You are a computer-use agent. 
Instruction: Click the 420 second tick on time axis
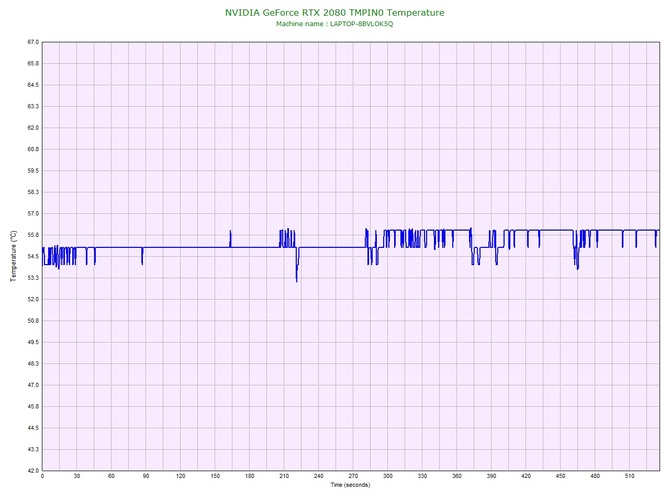pyautogui.click(x=525, y=476)
